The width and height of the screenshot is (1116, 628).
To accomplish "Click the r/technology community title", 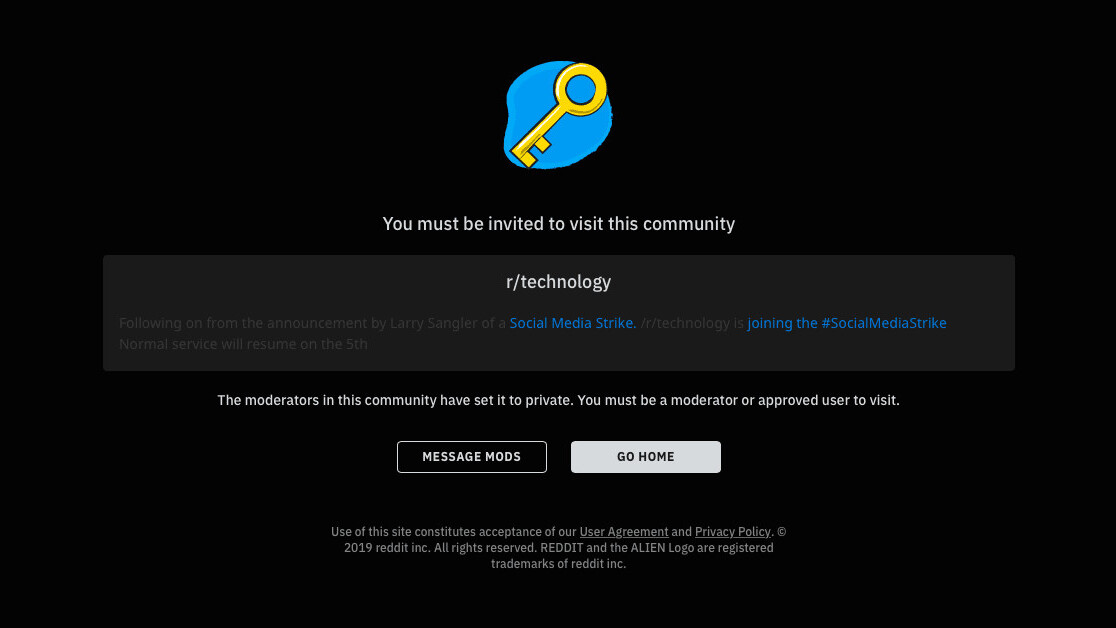I will (559, 282).
